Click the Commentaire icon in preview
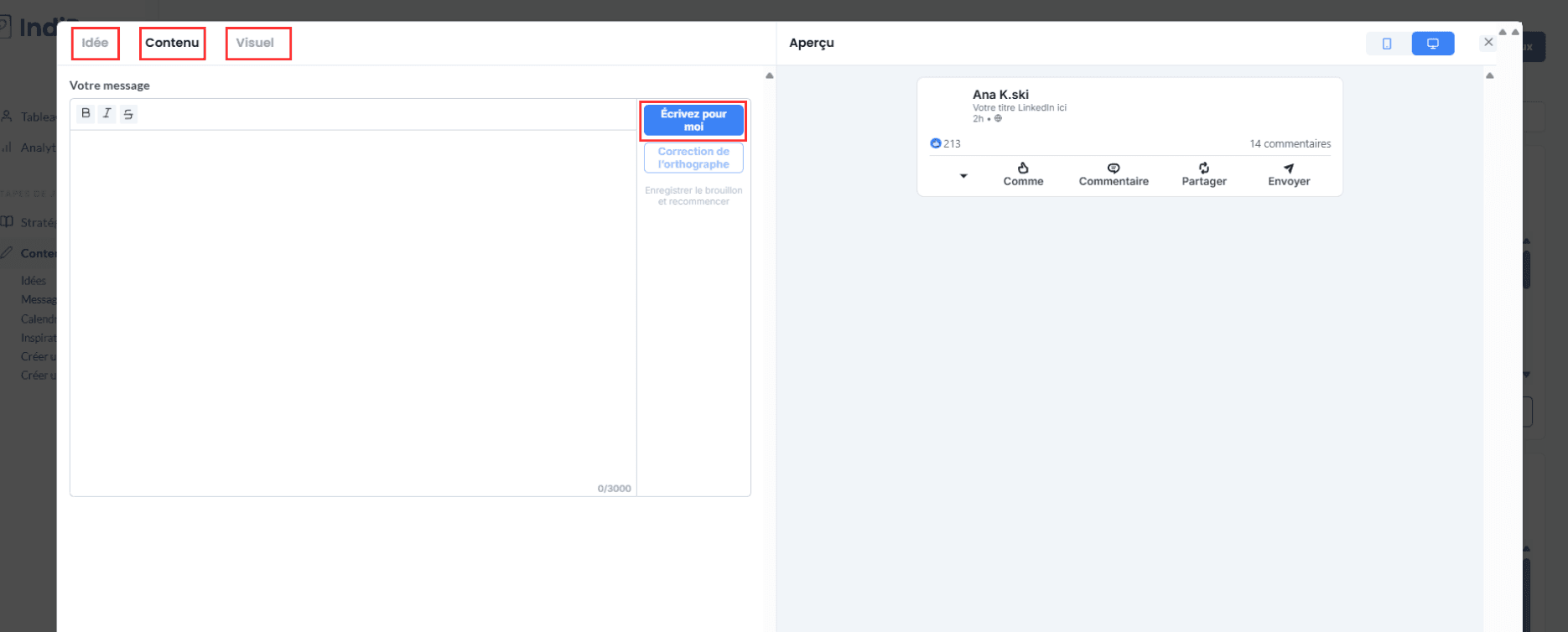This screenshot has height=632, width=1568. click(x=1114, y=168)
